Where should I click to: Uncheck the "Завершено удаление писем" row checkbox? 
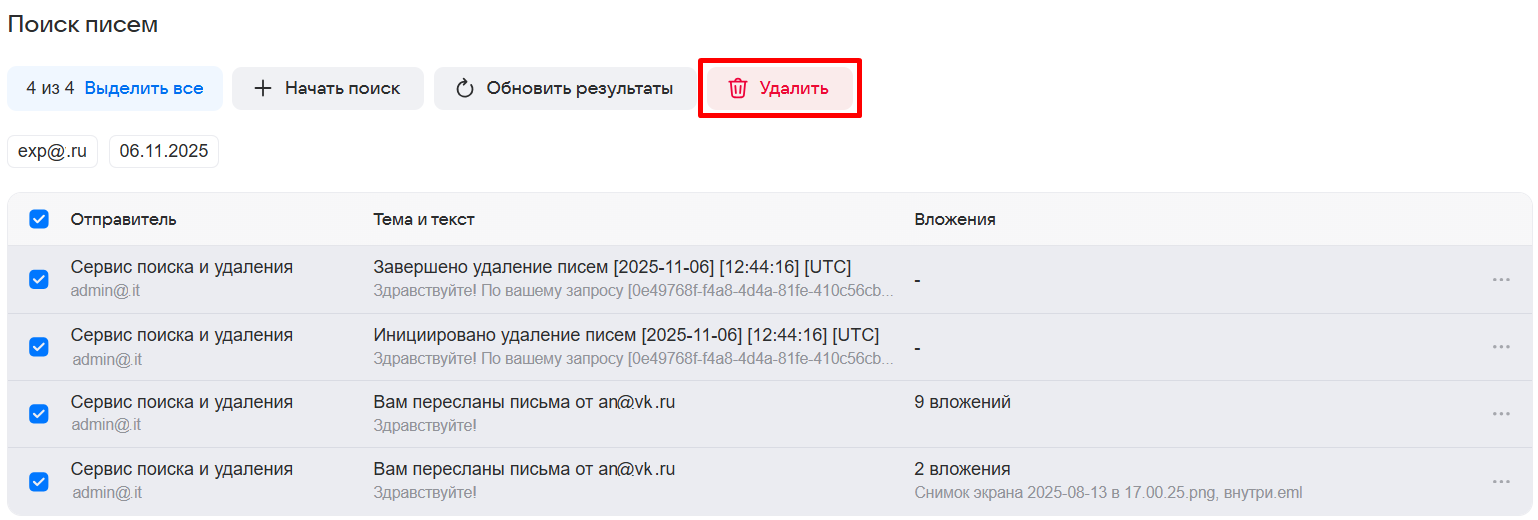coord(39,280)
